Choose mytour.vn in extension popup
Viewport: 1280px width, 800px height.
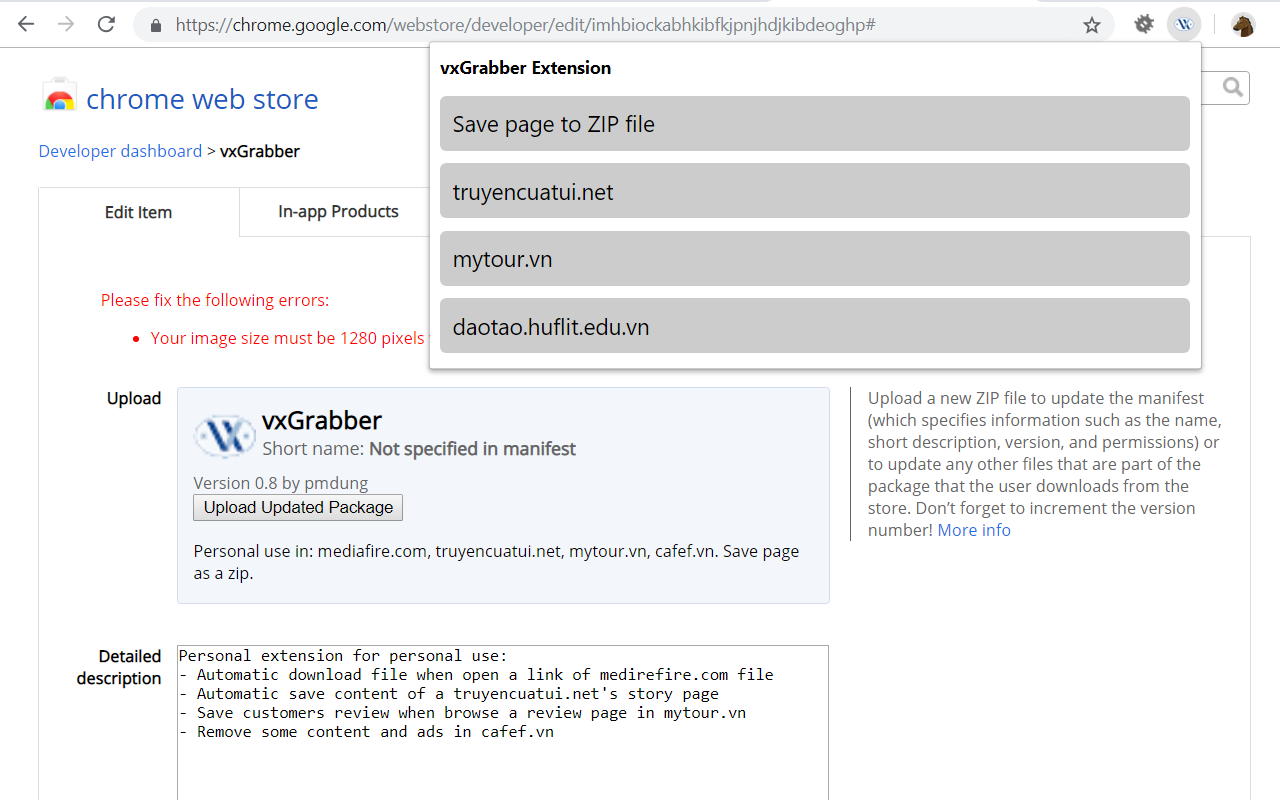[x=815, y=259]
